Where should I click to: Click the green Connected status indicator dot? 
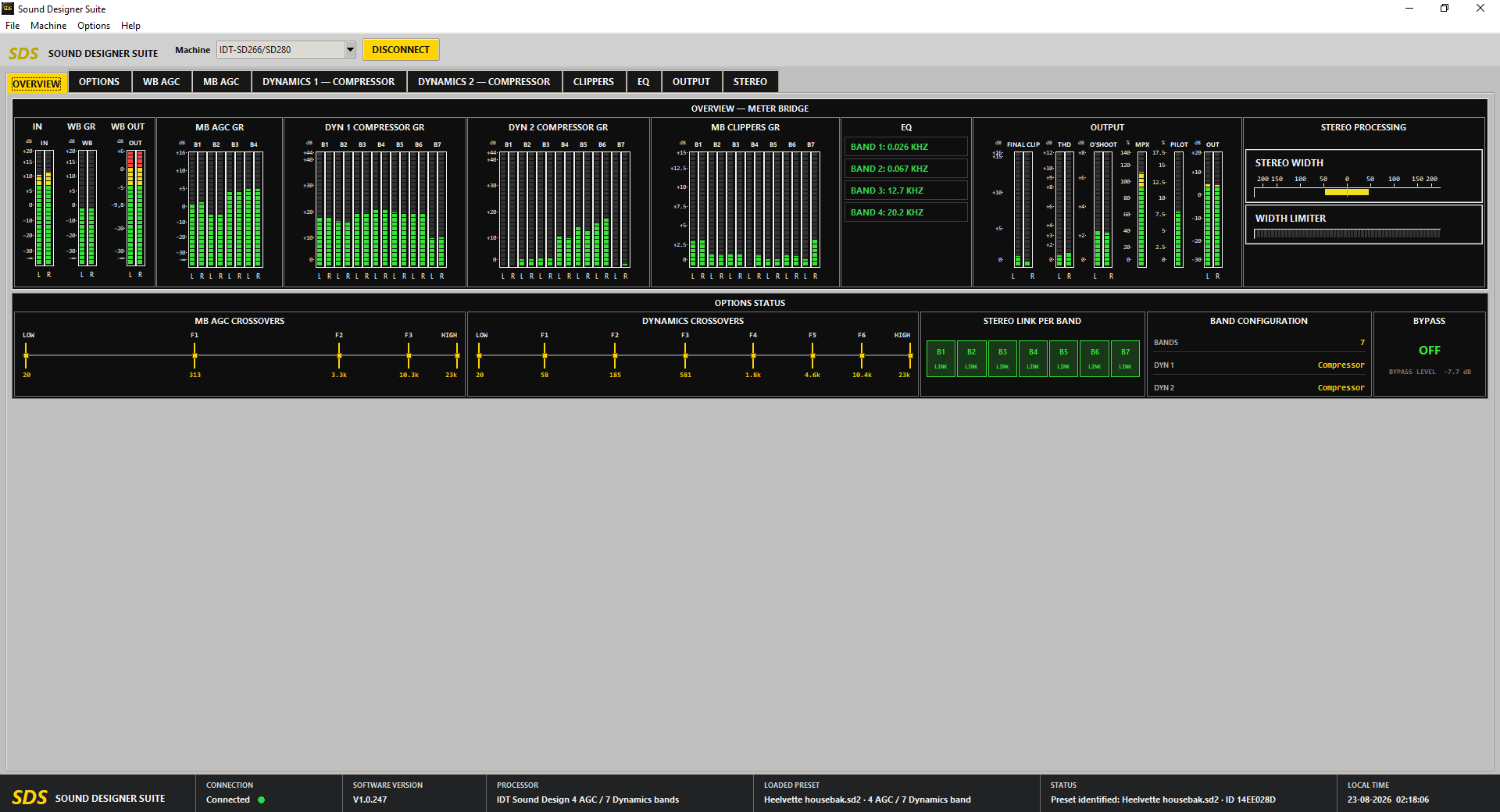(261, 800)
